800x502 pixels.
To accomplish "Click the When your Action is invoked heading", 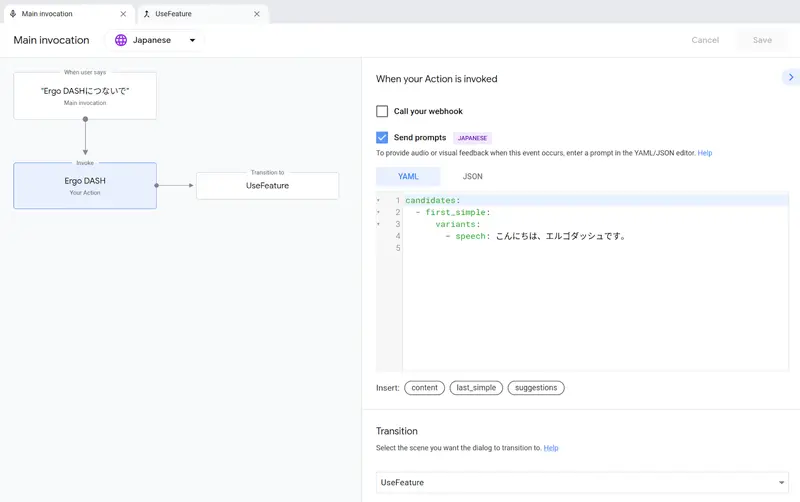I will click(437, 79).
